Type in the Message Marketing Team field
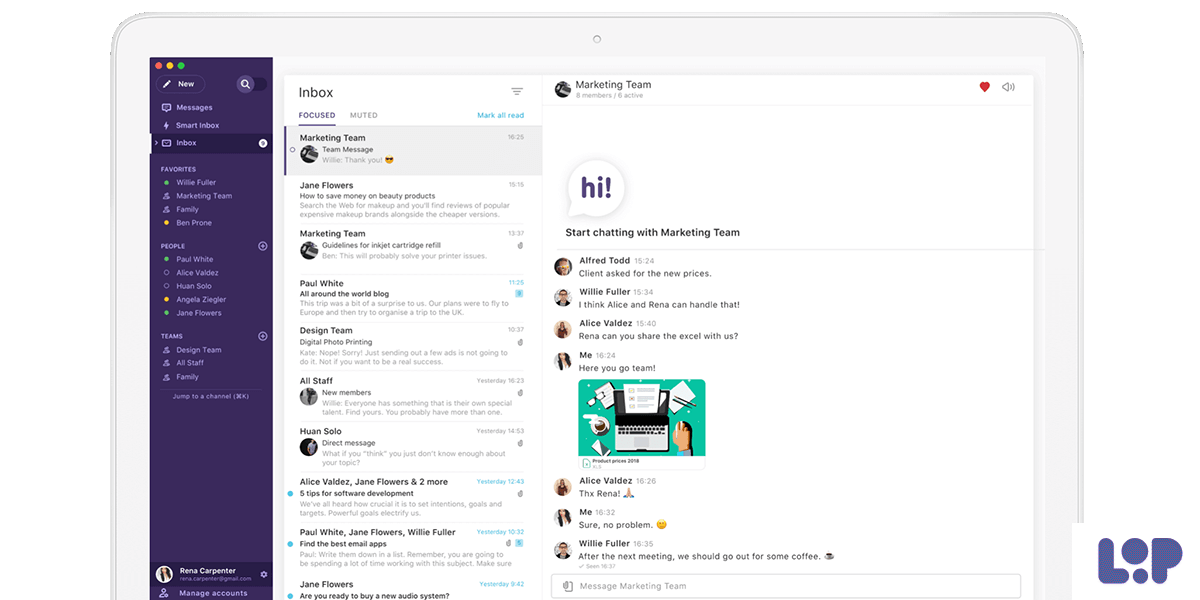 (x=790, y=586)
